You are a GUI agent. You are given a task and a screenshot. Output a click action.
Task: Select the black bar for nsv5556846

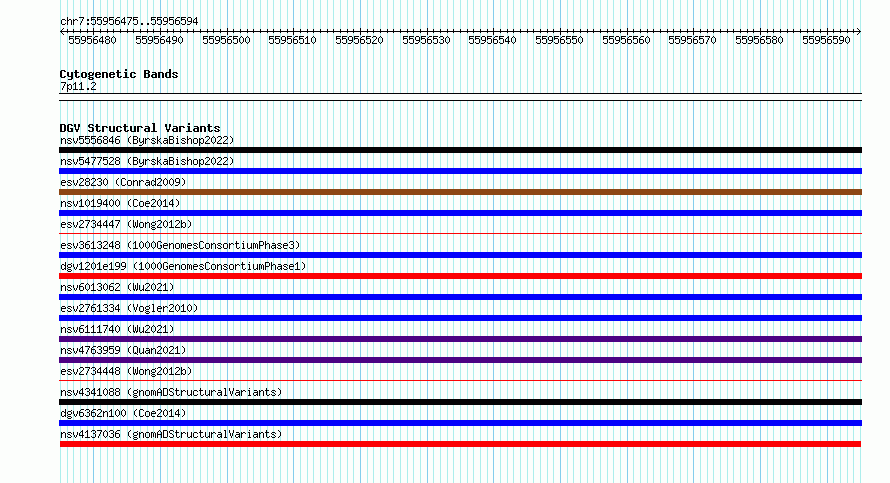coord(460,150)
